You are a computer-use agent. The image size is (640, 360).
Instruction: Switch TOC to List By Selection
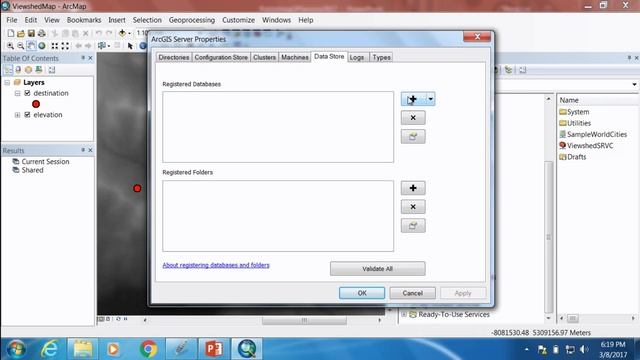point(39,70)
